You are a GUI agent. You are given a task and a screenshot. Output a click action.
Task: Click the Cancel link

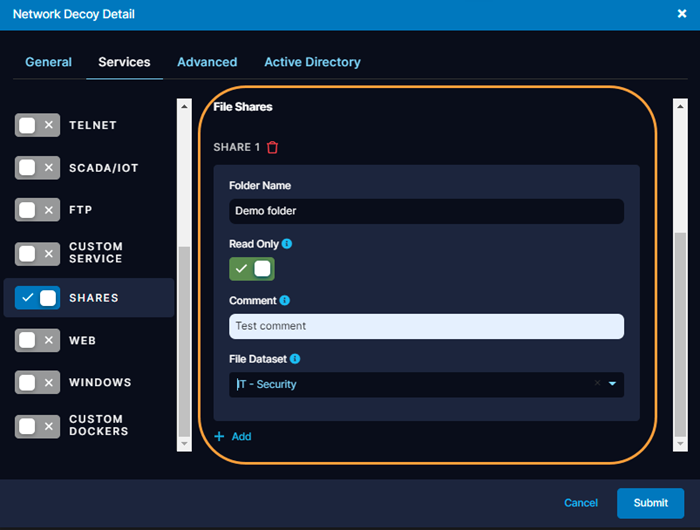581,503
